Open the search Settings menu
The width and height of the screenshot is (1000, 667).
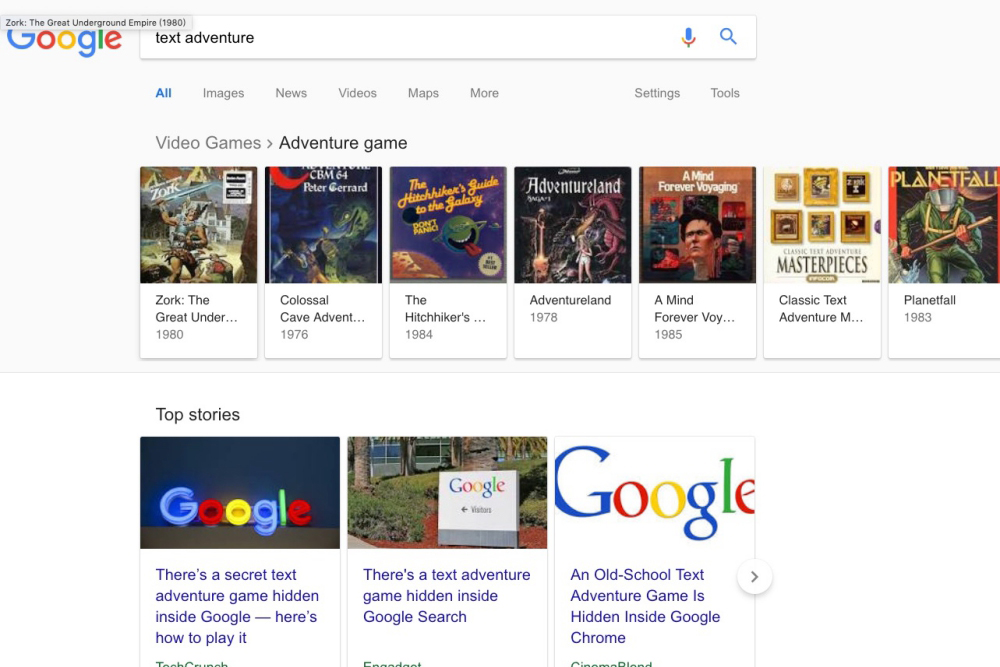coord(656,93)
